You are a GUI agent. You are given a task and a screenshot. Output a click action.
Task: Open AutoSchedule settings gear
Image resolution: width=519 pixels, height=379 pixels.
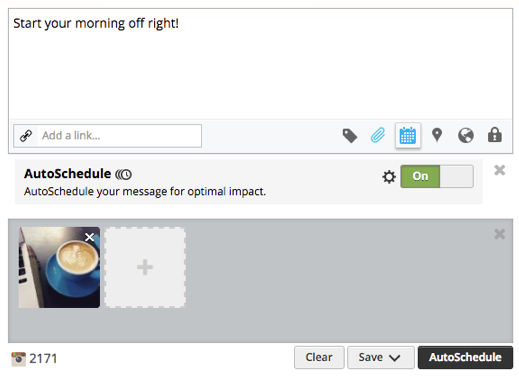(389, 177)
